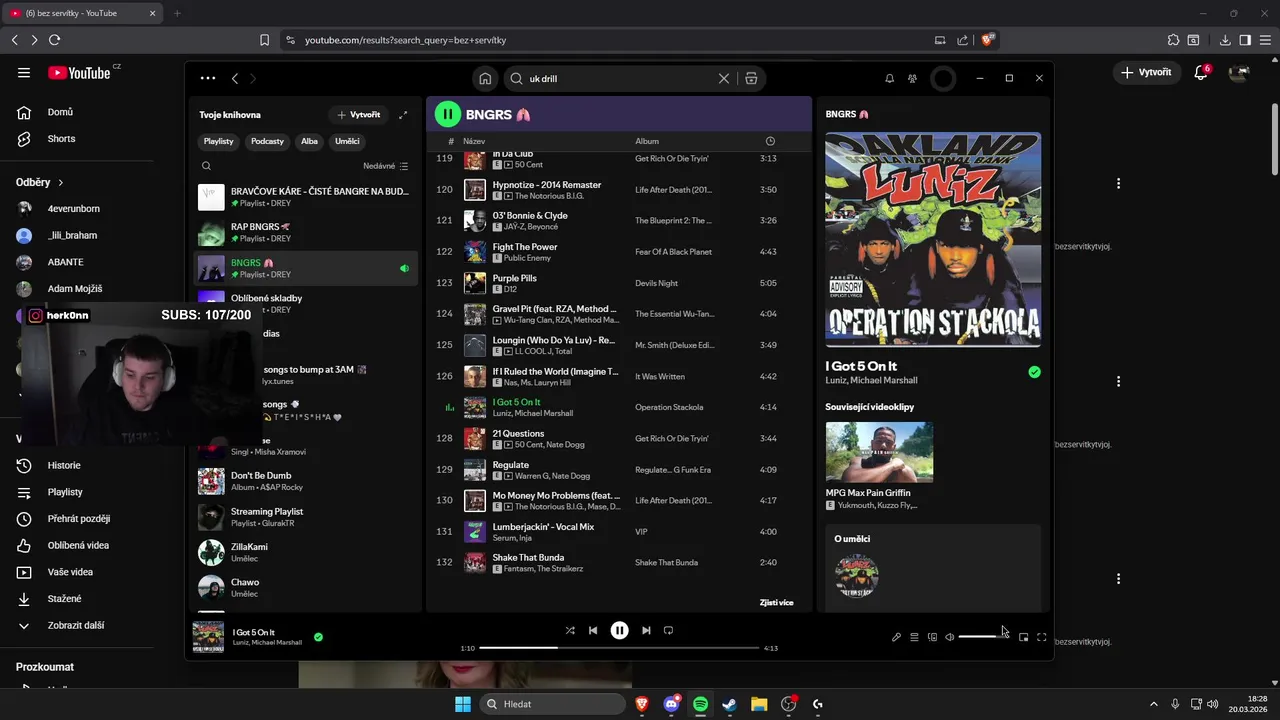Skip to next track
Viewport: 1280px width, 720px height.
(646, 630)
